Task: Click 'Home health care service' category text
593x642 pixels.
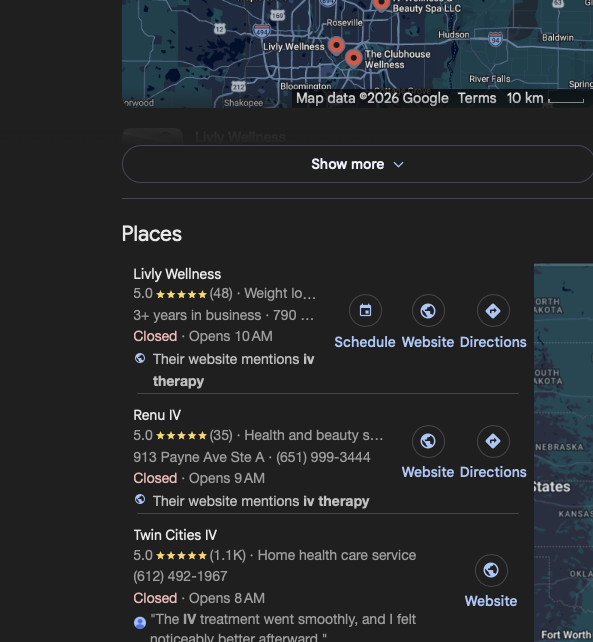Action: click(x=337, y=555)
